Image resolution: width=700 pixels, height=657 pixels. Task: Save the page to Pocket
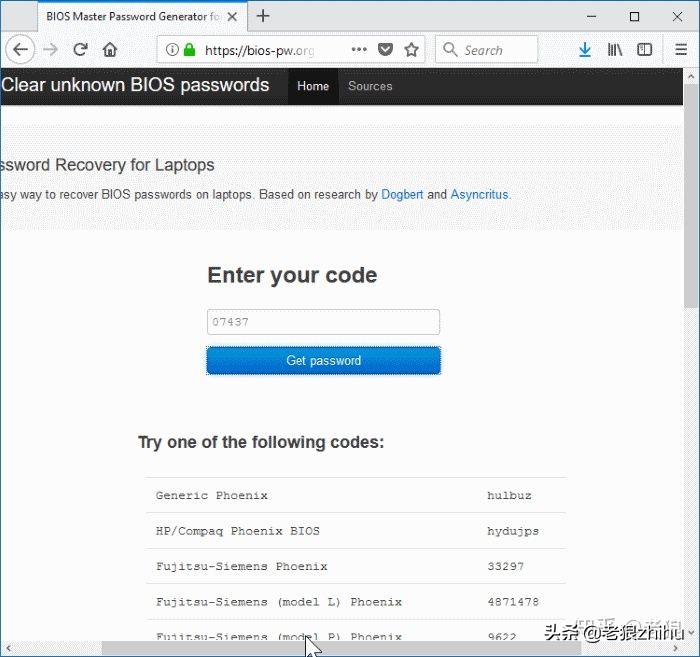click(385, 50)
